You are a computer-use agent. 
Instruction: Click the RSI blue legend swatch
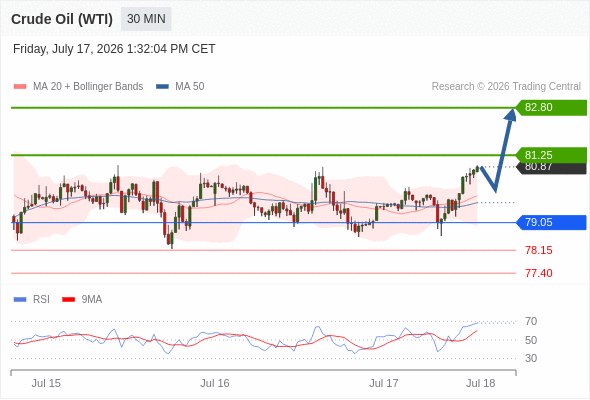point(20,300)
